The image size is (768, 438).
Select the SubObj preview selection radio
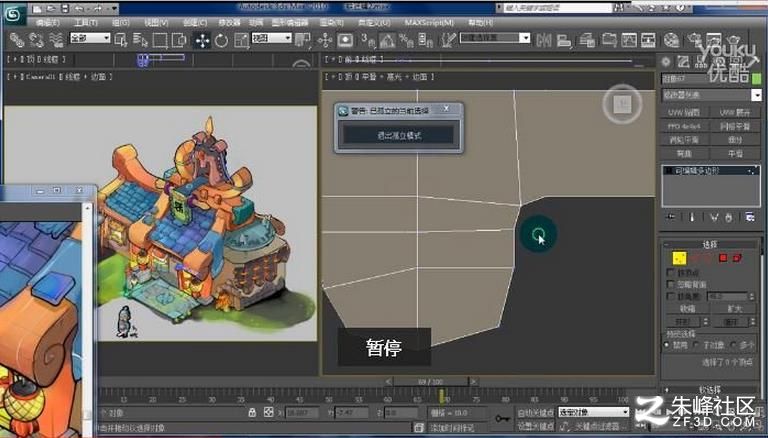[x=696, y=345]
